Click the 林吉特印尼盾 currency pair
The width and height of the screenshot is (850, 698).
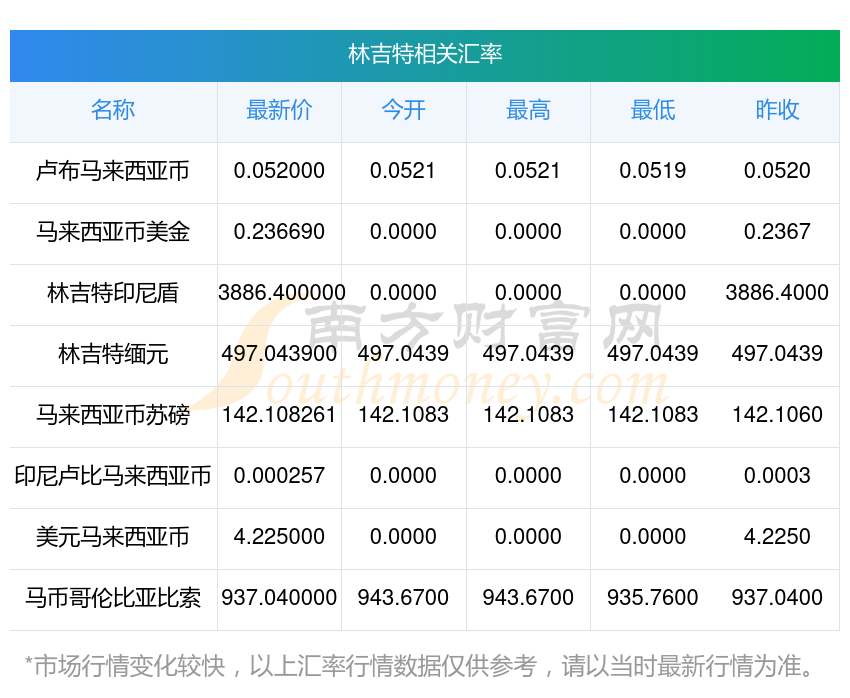113,293
